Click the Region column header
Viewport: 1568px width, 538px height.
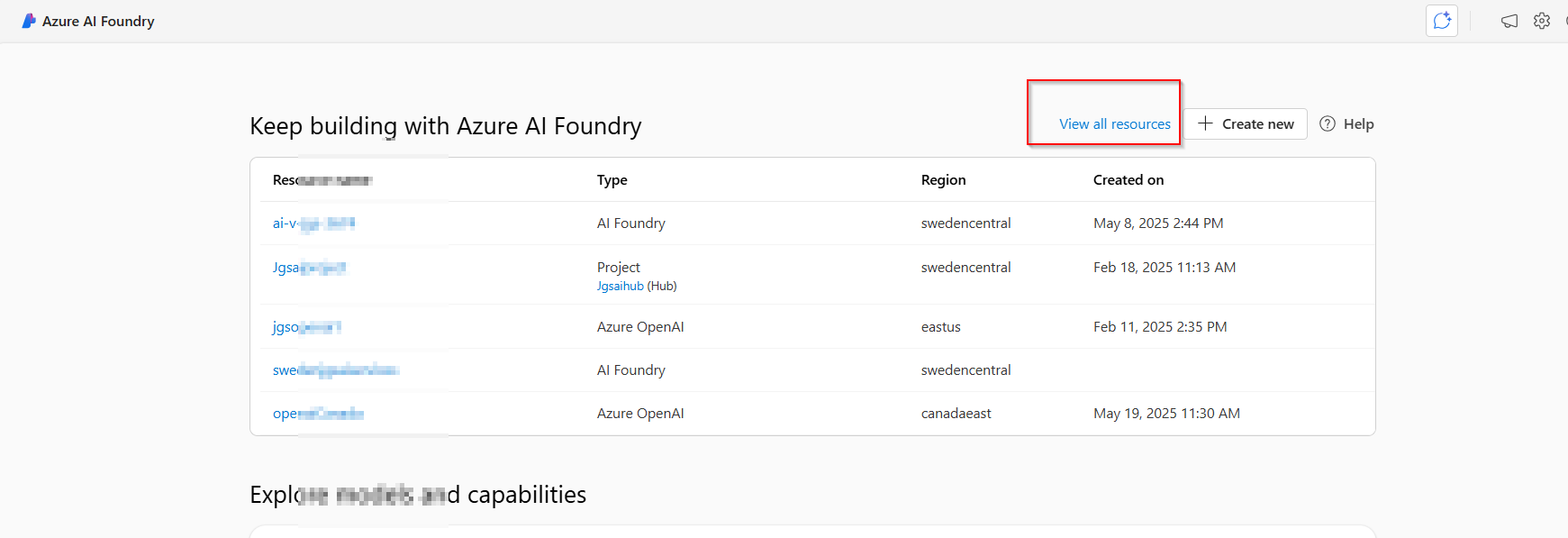[943, 180]
